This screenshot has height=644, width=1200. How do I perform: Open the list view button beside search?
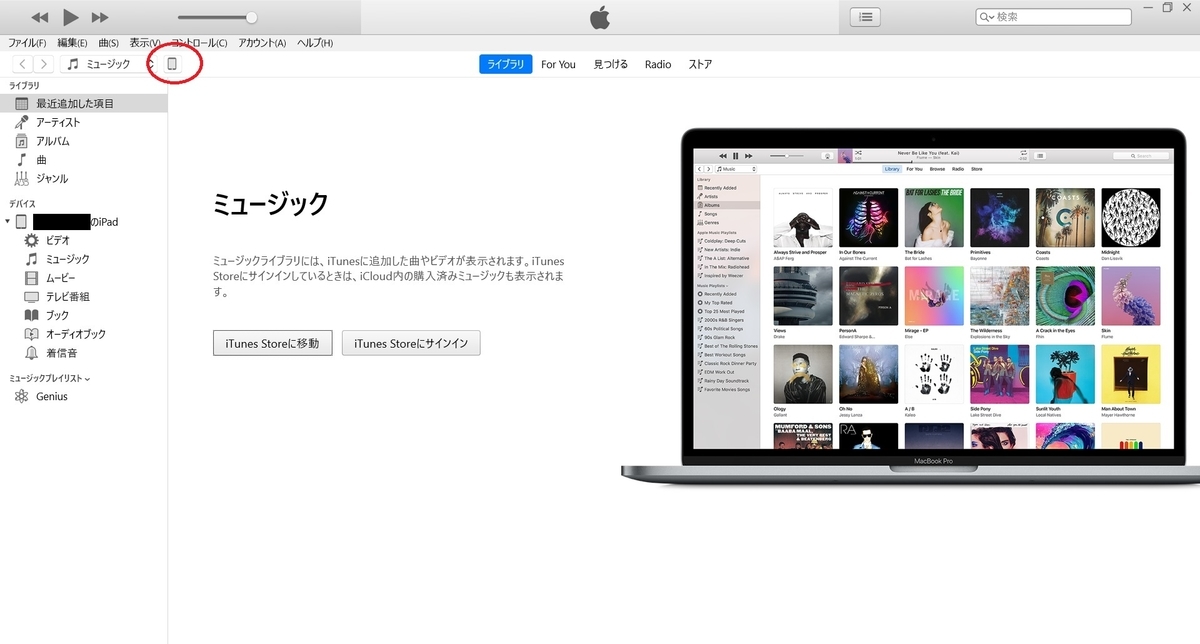(x=865, y=17)
